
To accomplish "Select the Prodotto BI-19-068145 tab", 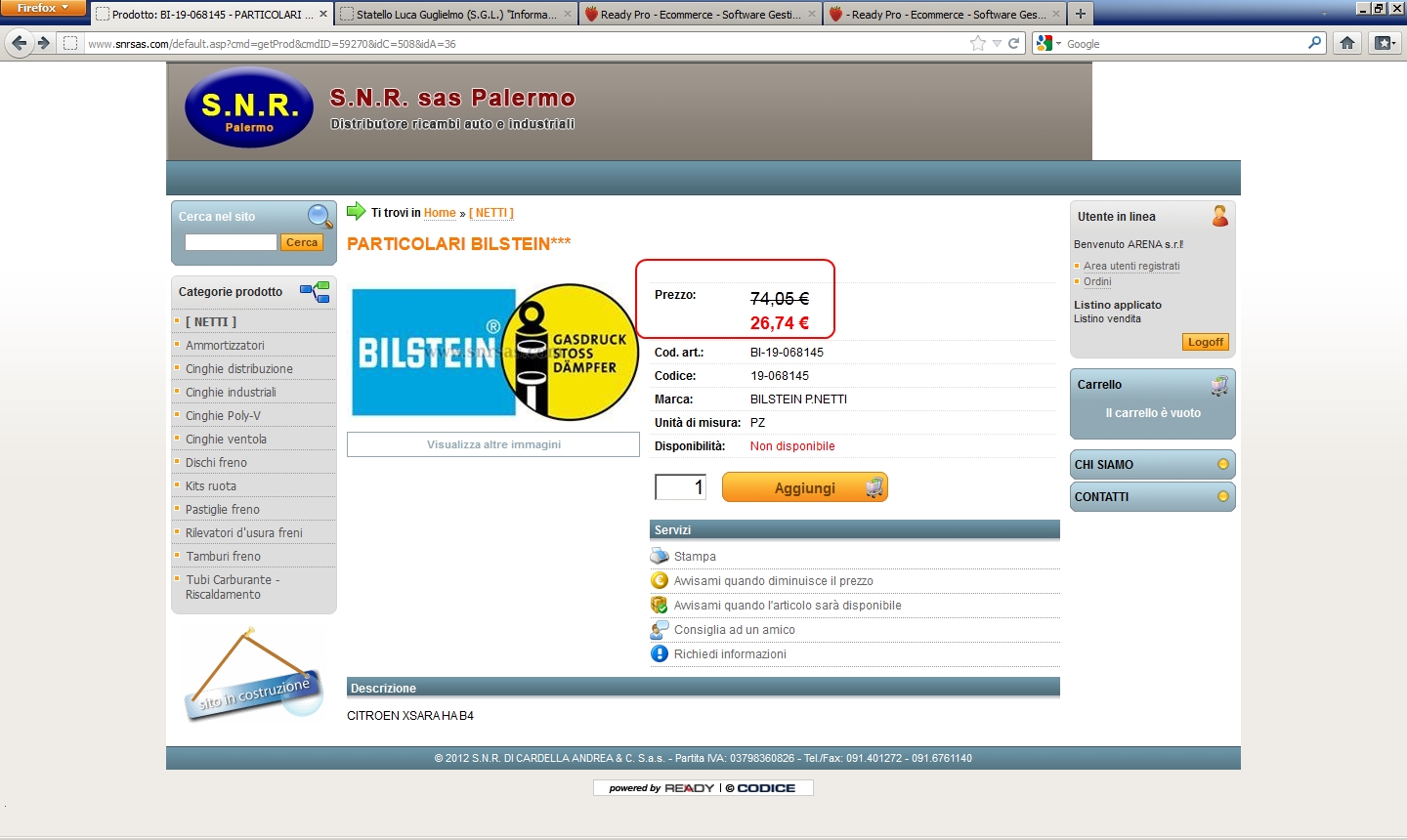I will (212, 14).
